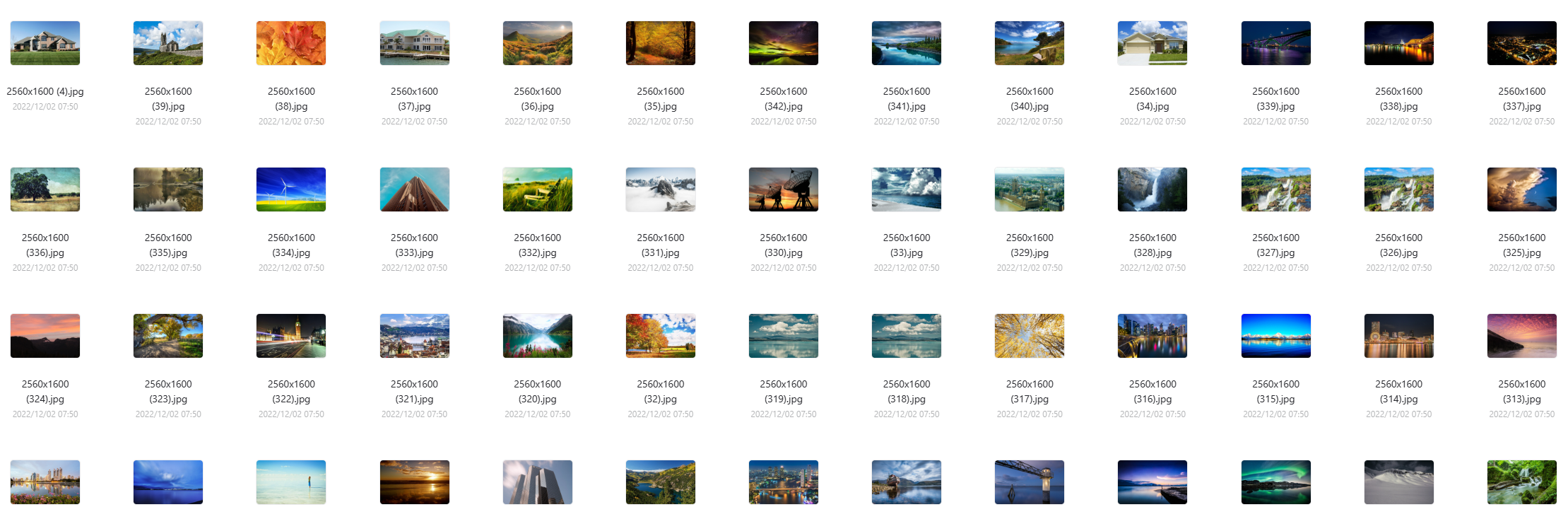This screenshot has height=519, width=1568.
Task: Click the file name "2560x1600 (34).jpg"
Action: pyautogui.click(x=1153, y=99)
